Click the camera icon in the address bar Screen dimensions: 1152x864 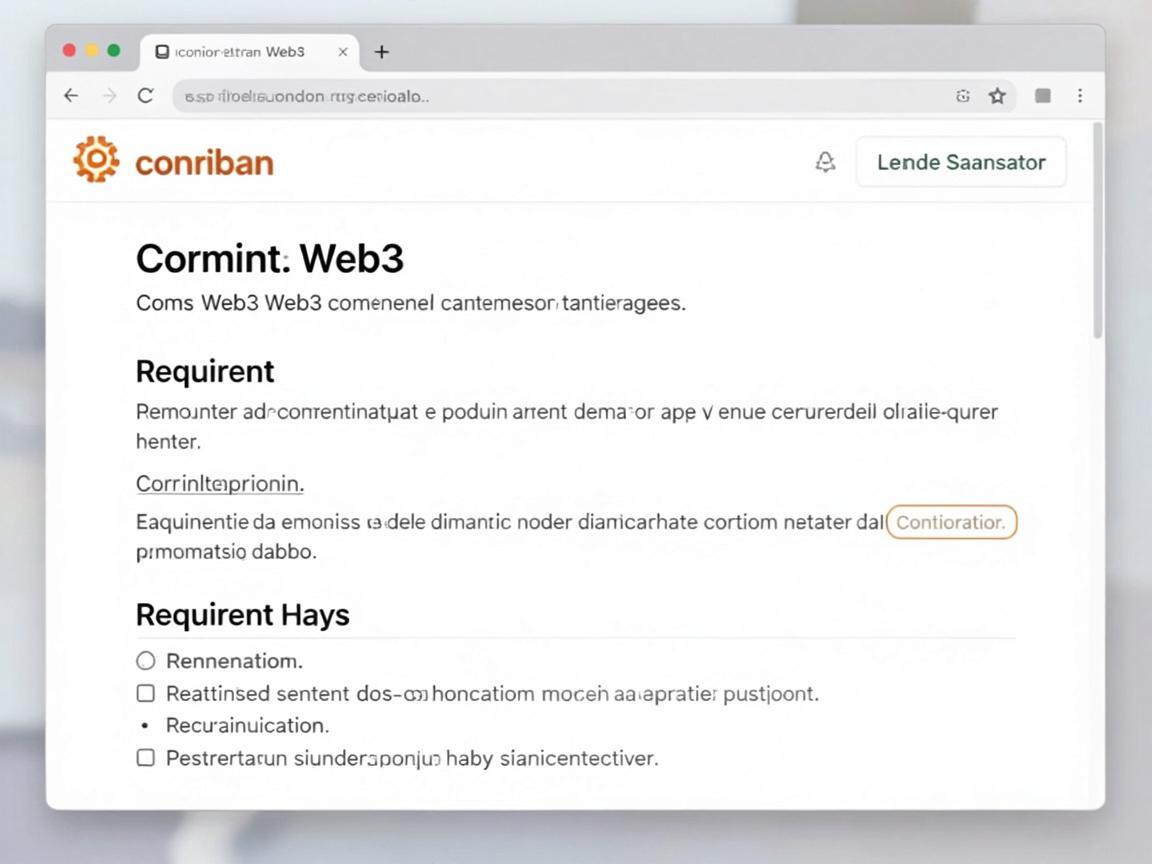pyautogui.click(x=962, y=96)
